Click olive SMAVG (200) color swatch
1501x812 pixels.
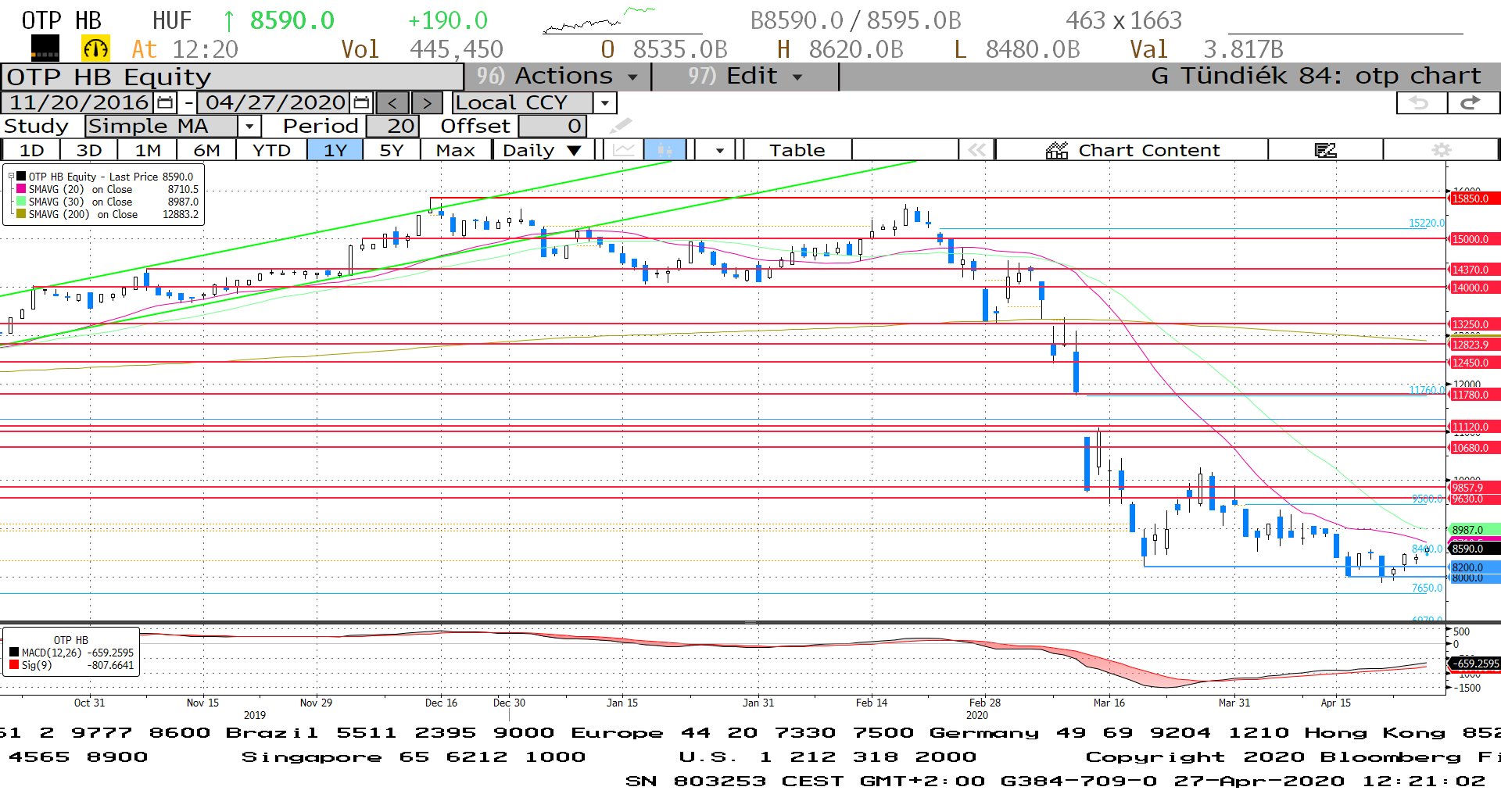(22, 214)
